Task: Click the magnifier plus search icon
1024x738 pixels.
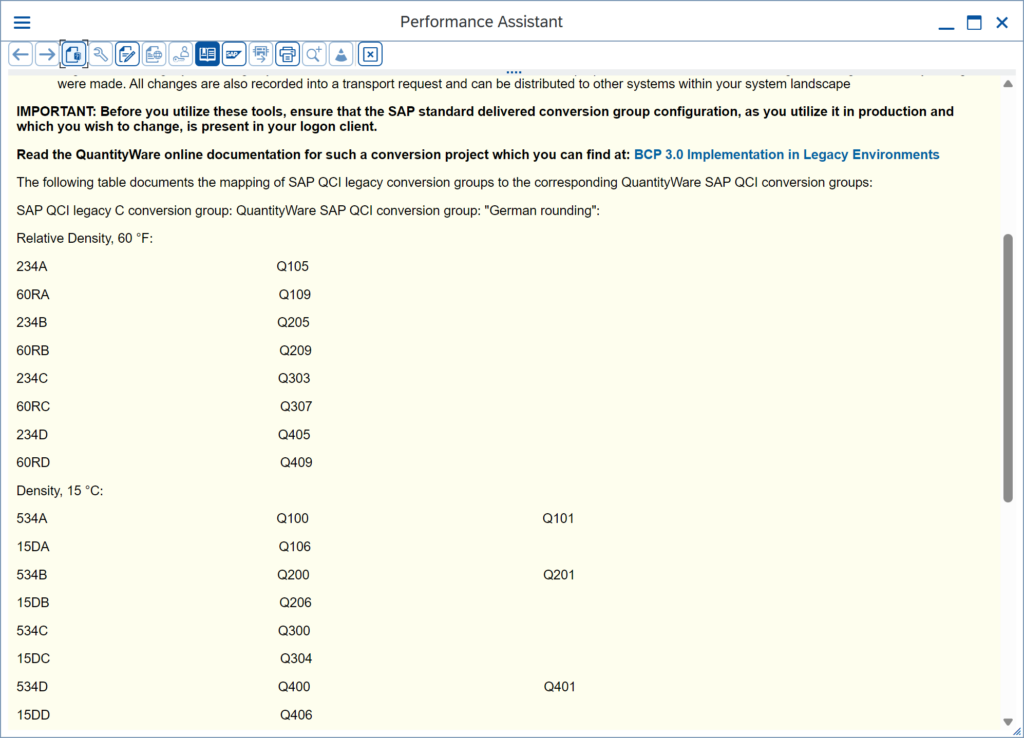Action: tap(314, 54)
